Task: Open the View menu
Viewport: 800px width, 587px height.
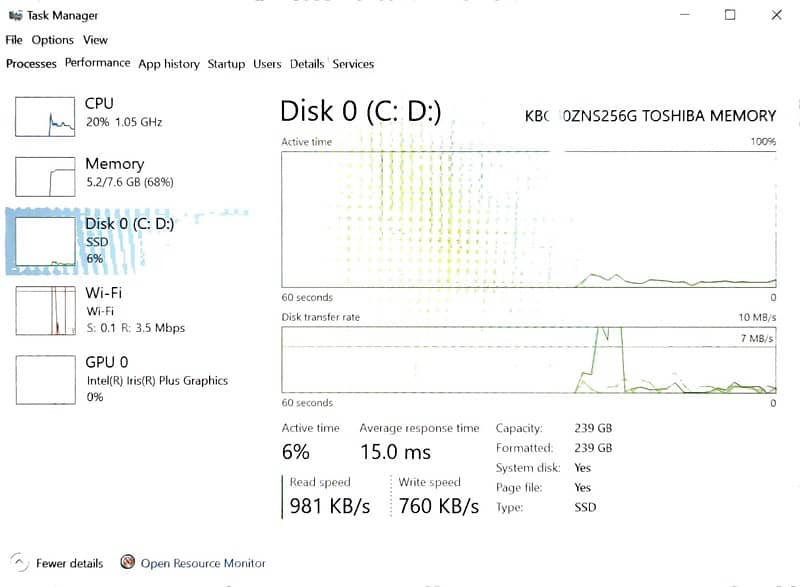Action: tap(95, 40)
